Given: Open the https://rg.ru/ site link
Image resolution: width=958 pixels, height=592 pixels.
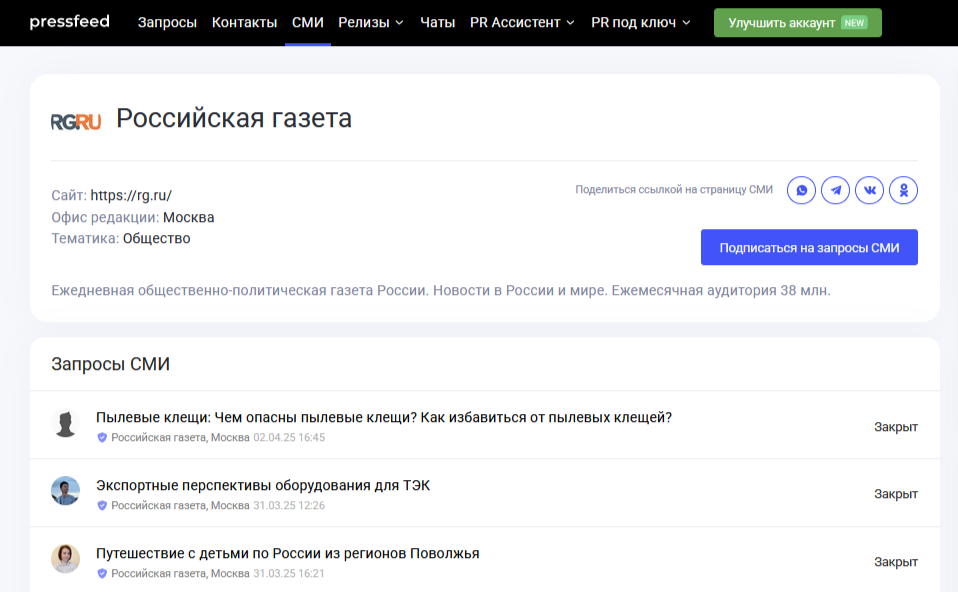Looking at the screenshot, I should 131,196.
